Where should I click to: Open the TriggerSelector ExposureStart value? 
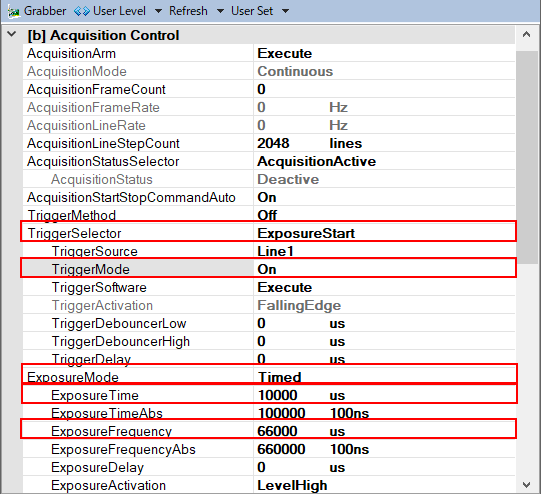click(306, 233)
